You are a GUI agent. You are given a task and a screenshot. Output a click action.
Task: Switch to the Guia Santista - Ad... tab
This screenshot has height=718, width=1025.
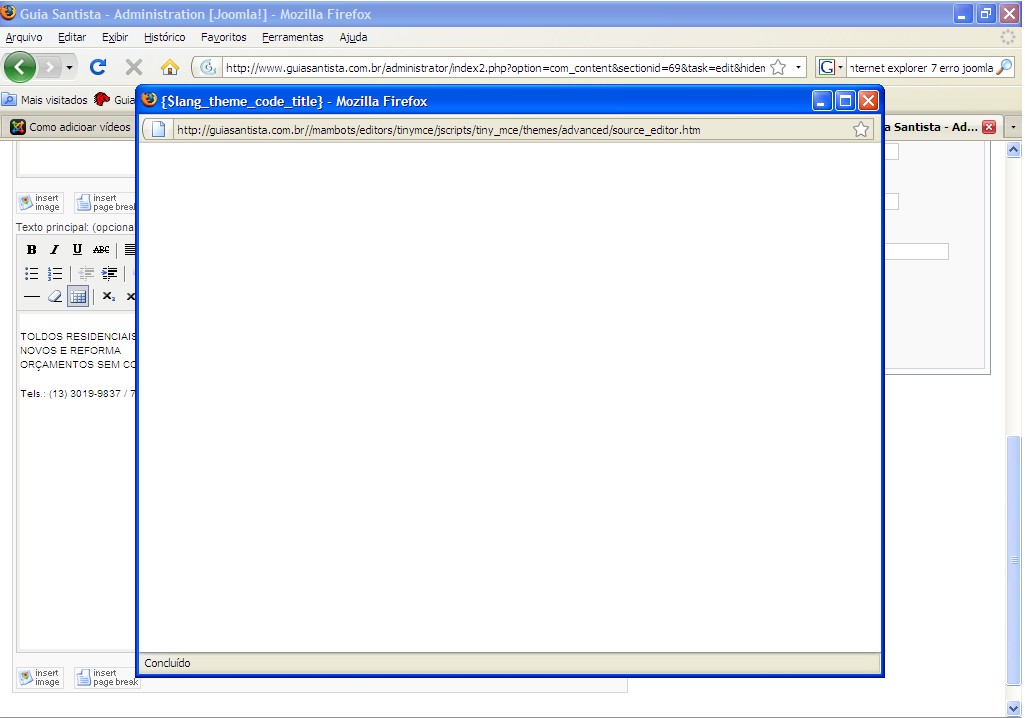[x=940, y=127]
